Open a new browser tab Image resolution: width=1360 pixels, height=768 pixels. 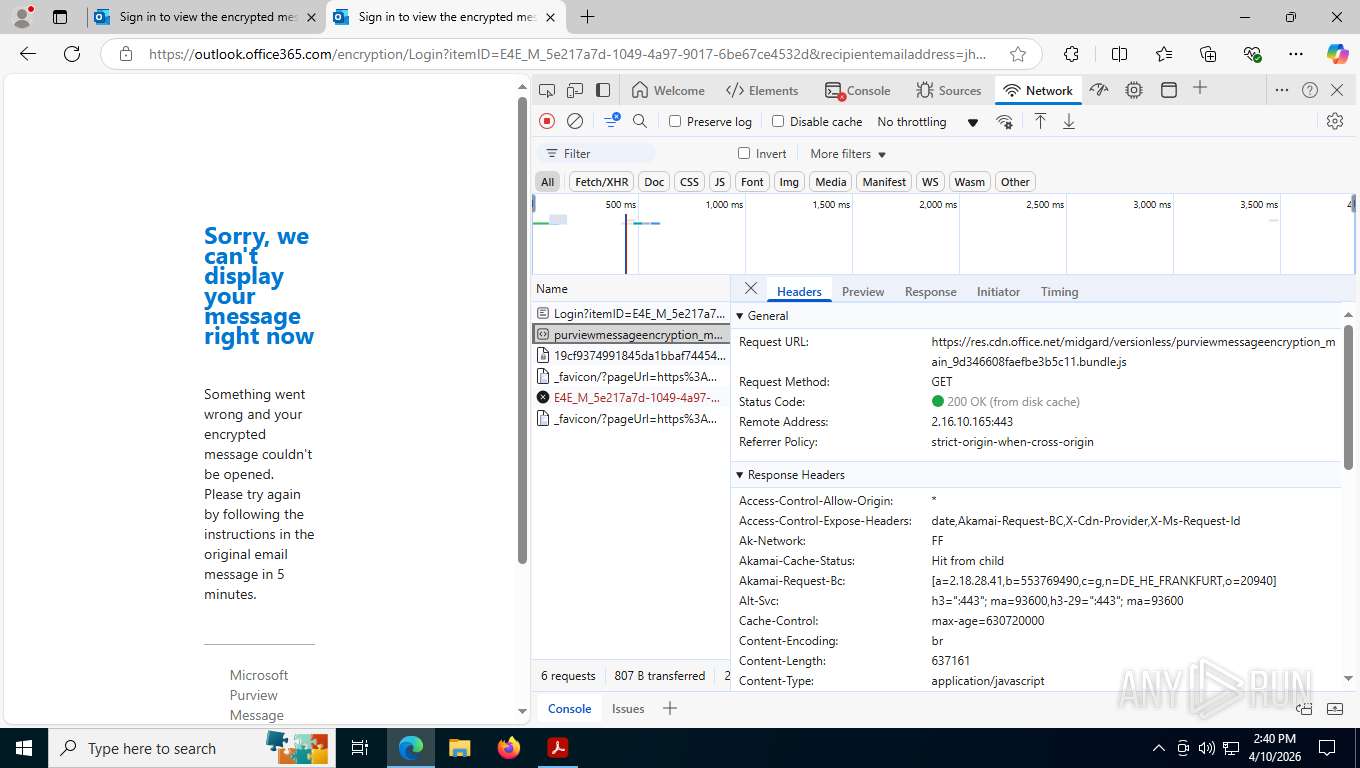587,17
